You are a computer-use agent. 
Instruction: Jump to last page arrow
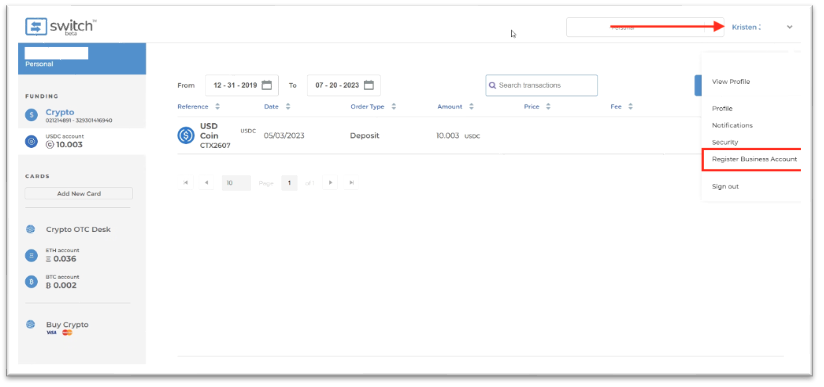(352, 183)
